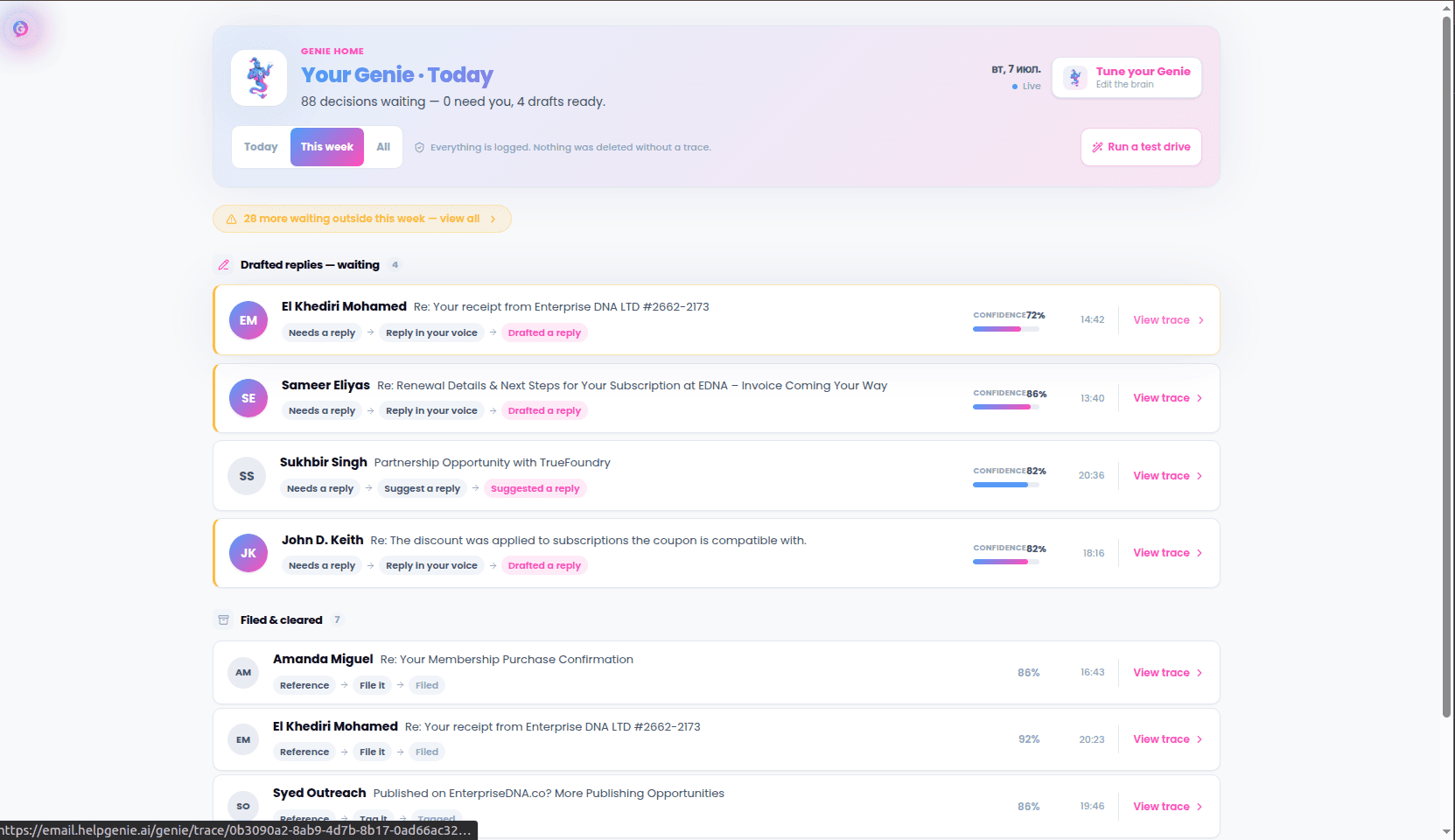Screen dimensions: 1455x840
Task: Click the EM avatar in filed El Khediri row
Action: [x=243, y=740]
